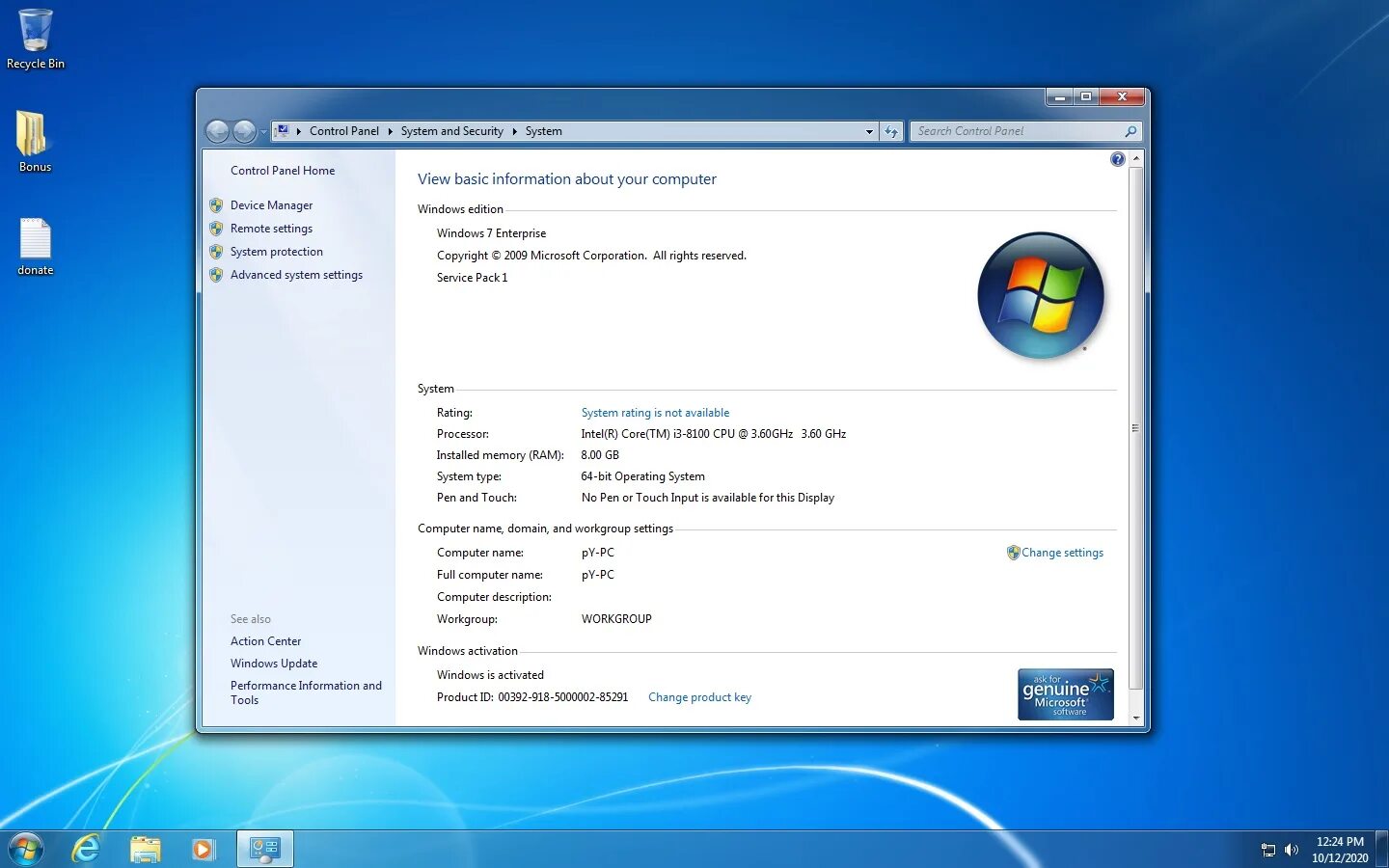Click Change product key link
The width and height of the screenshot is (1389, 868).
(699, 697)
